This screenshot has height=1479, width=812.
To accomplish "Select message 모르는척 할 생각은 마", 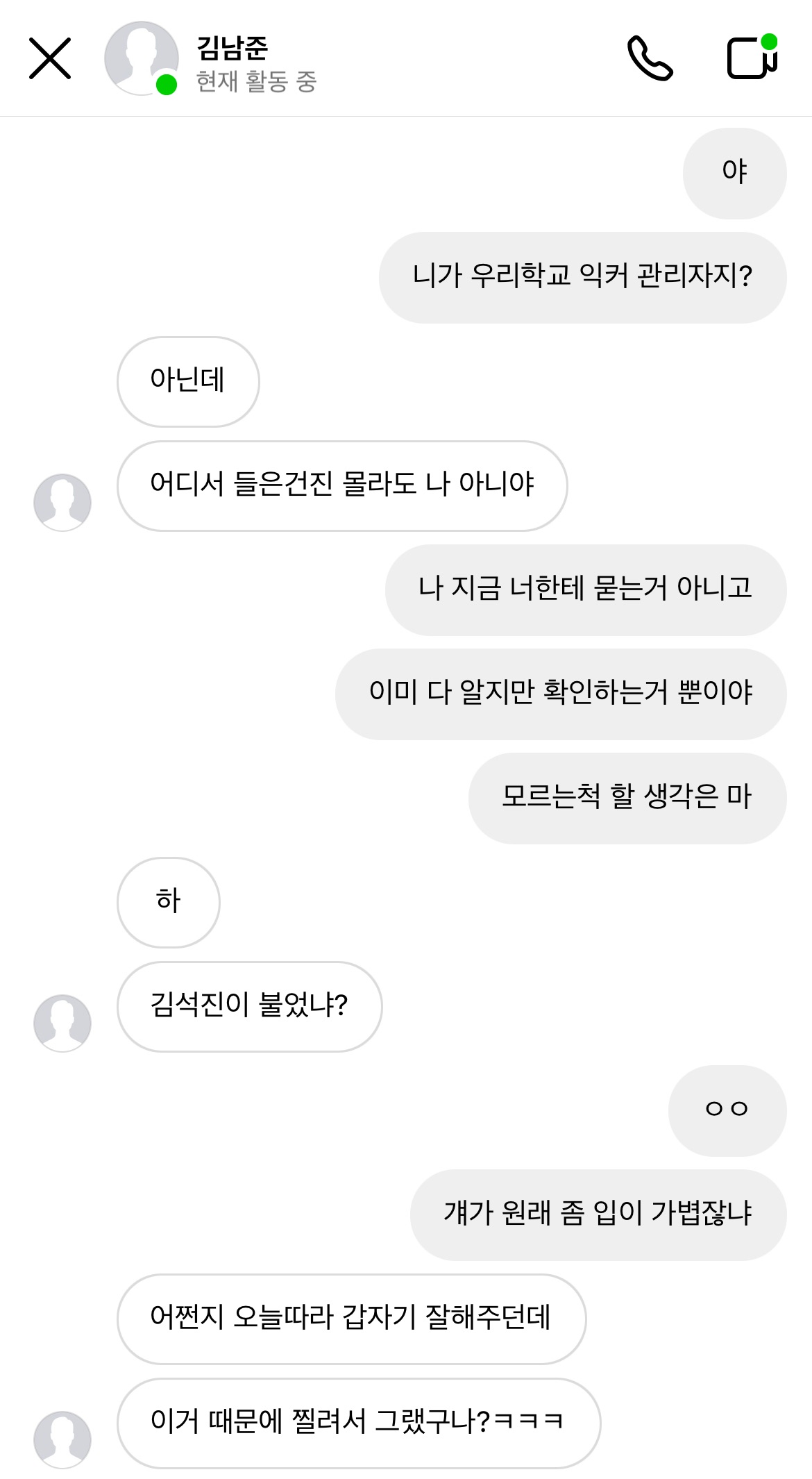I will (627, 798).
